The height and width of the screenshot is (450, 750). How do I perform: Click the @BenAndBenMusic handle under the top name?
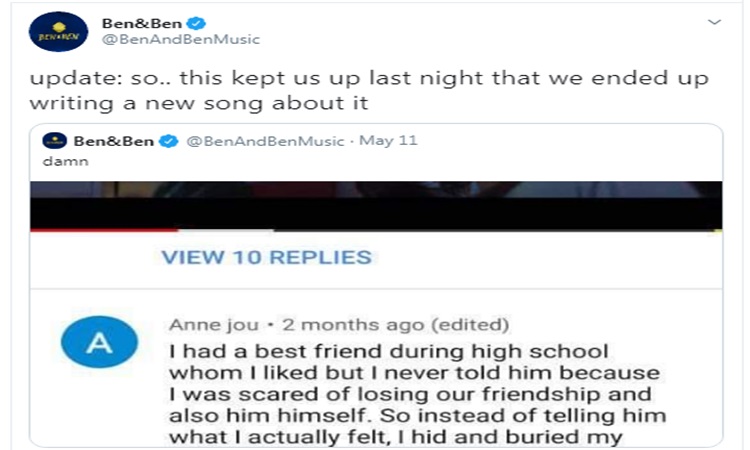pos(180,39)
